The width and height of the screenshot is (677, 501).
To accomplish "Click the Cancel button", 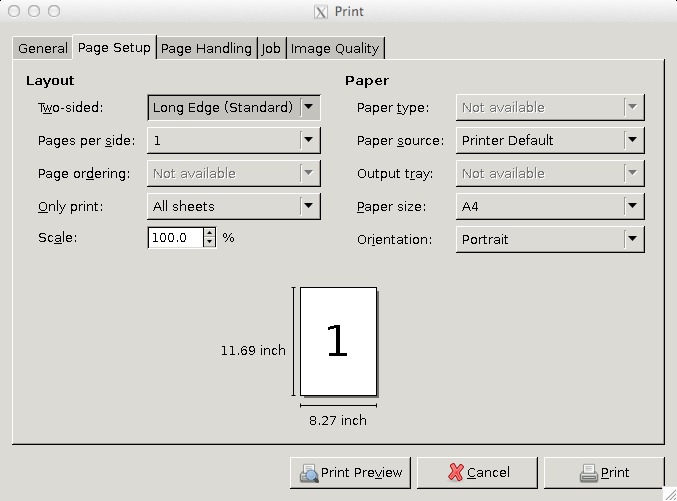I will point(478,472).
